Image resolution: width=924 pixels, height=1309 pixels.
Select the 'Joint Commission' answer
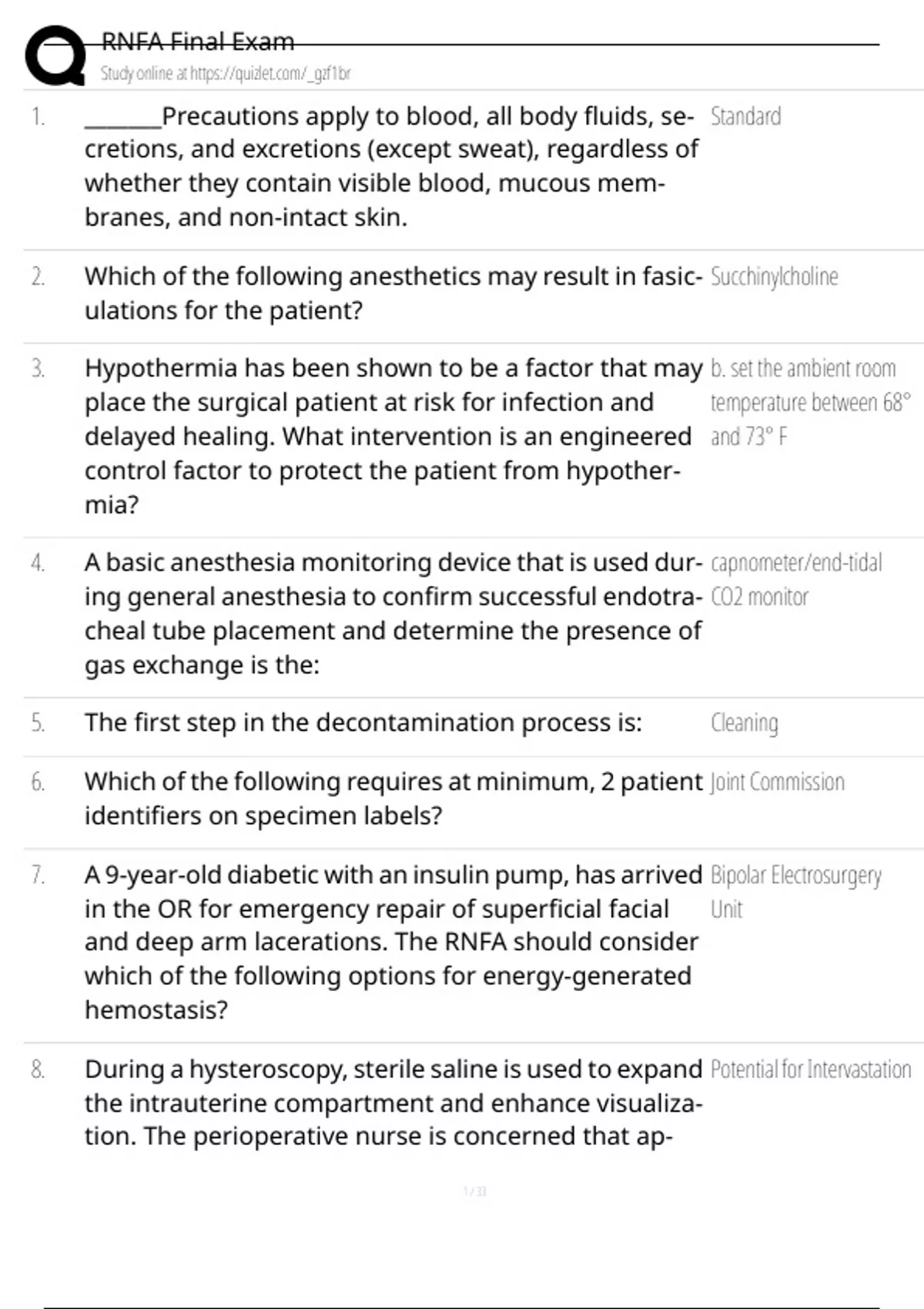(777, 782)
